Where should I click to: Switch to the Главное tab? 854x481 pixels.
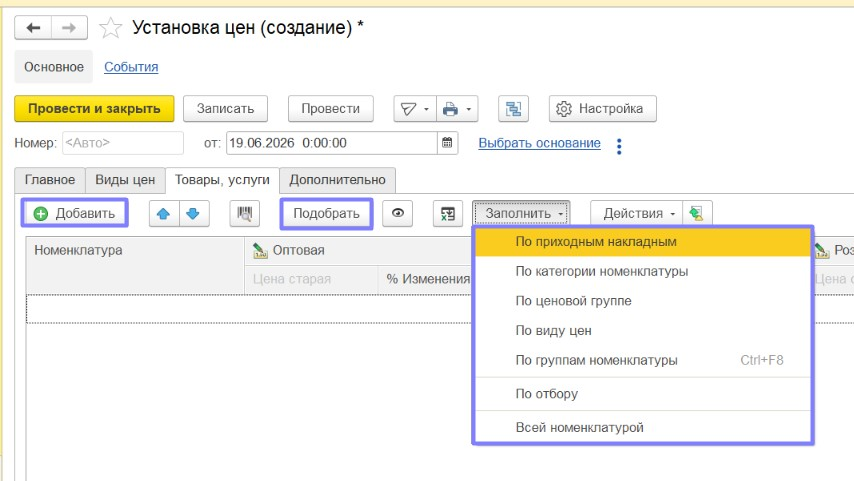[50, 180]
